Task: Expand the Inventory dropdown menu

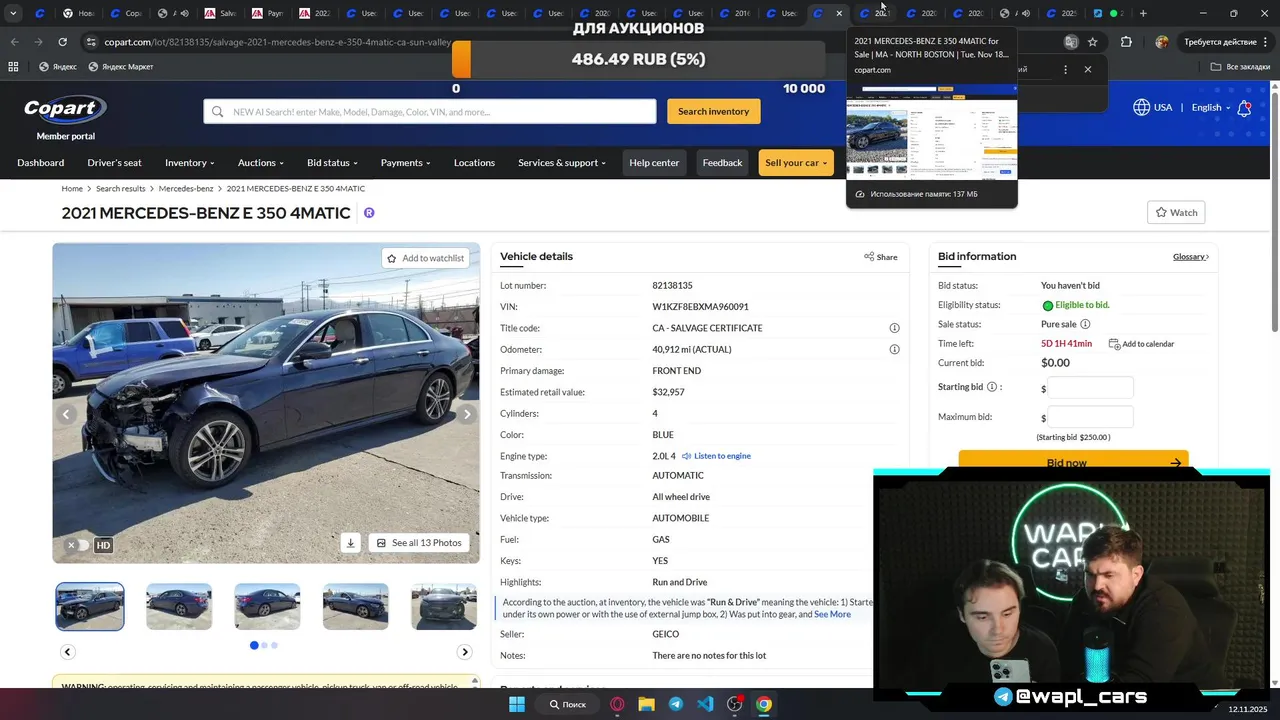Action: [x=189, y=163]
